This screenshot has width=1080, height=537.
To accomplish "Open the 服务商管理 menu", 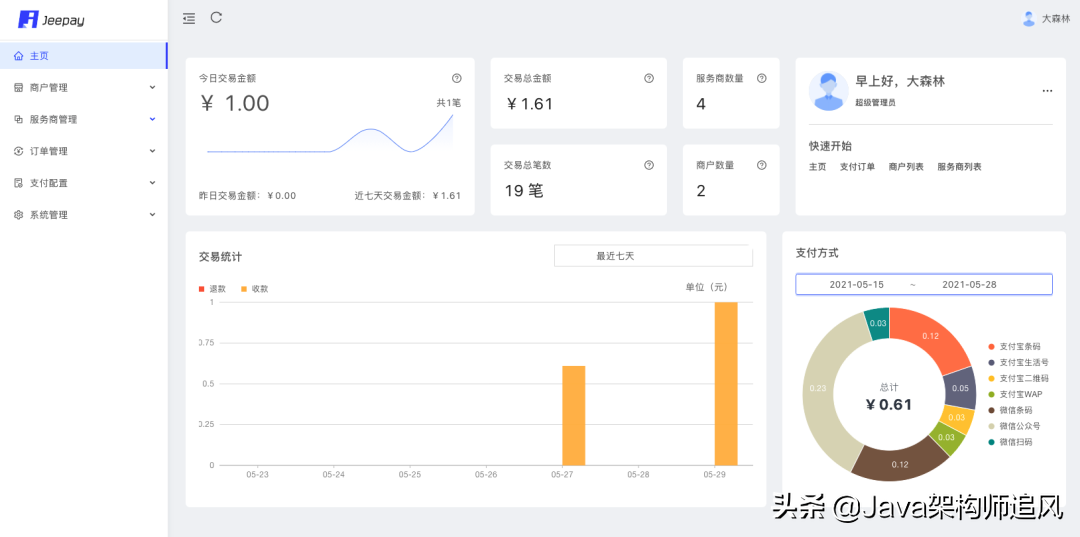I will point(83,119).
